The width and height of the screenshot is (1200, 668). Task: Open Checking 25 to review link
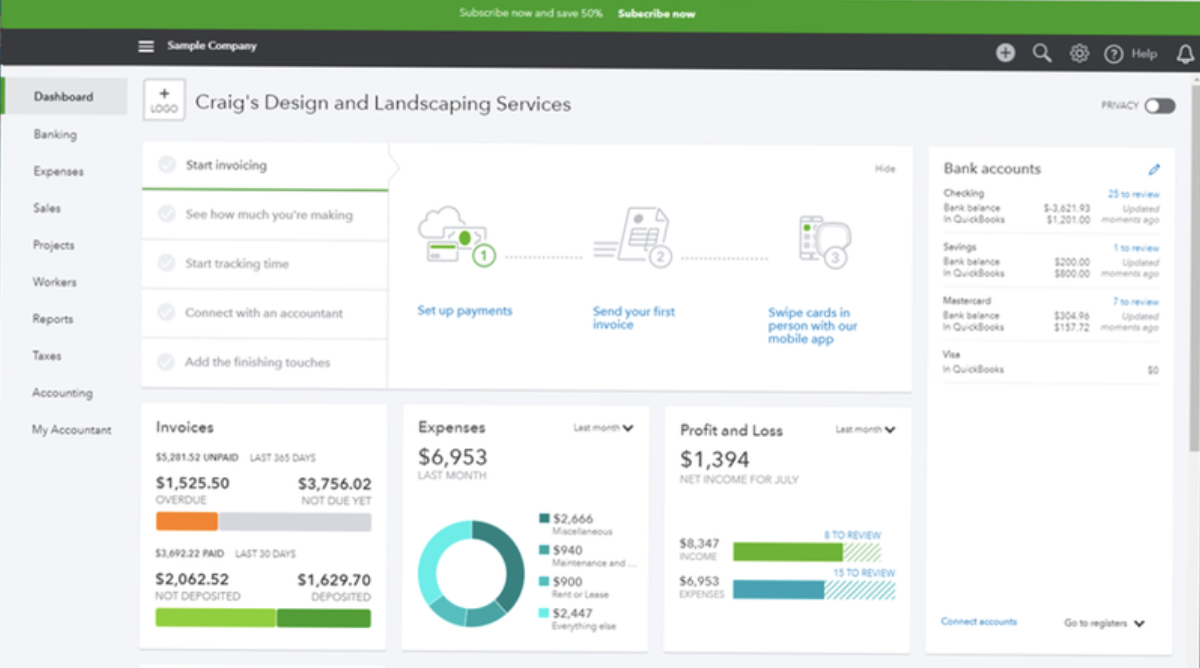click(1133, 194)
